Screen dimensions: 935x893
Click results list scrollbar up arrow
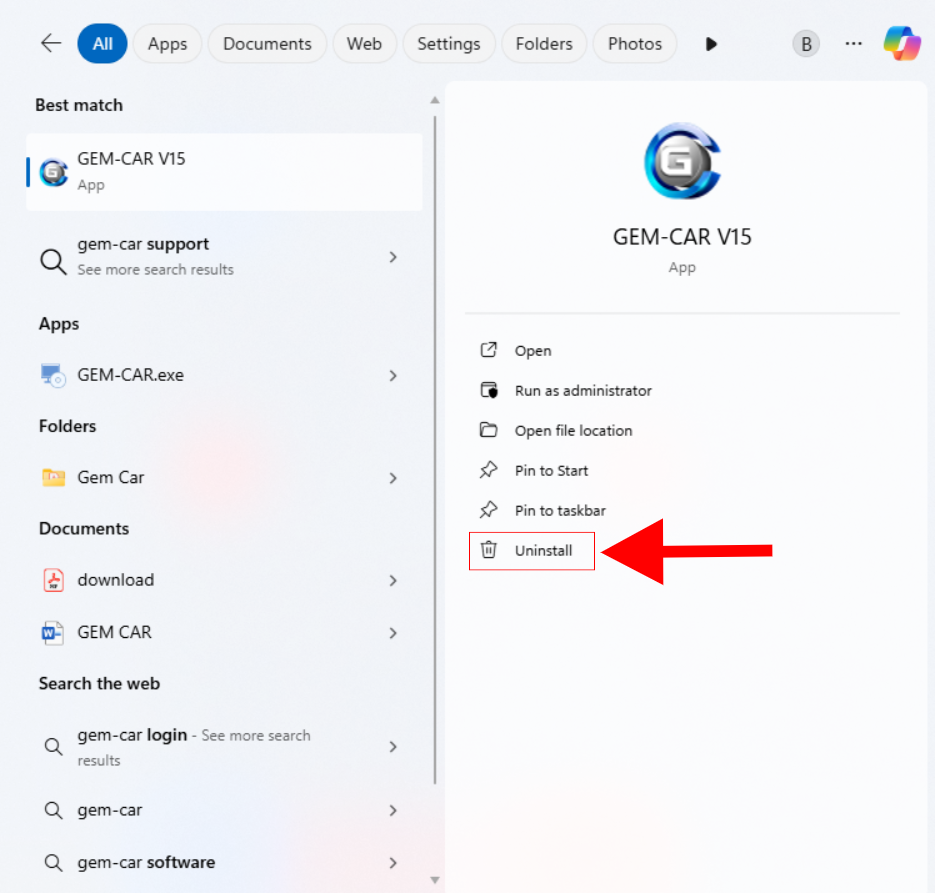(x=435, y=100)
